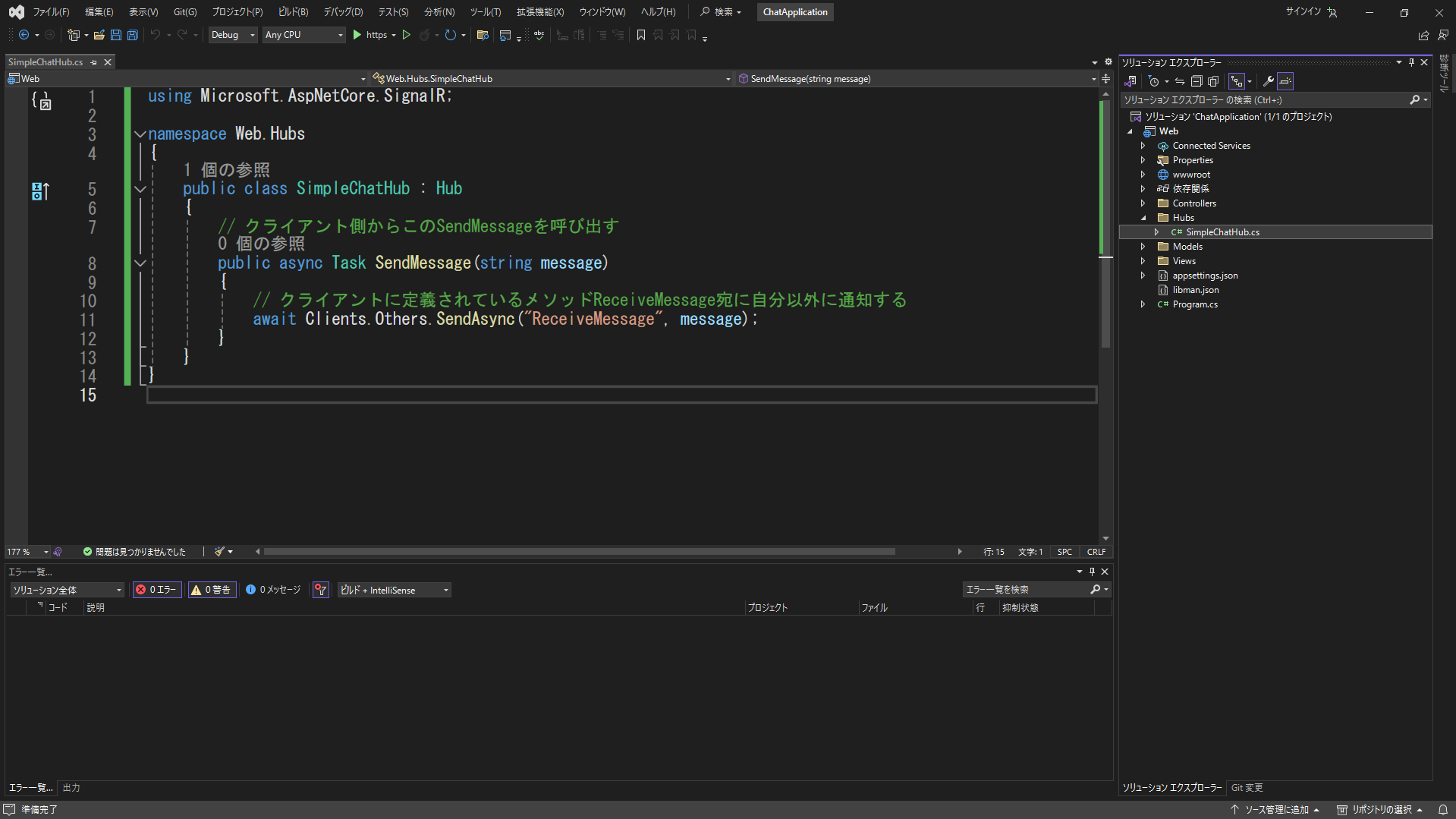Click the サインイン sign-in button
The height and width of the screenshot is (819, 1456).
(x=1311, y=12)
